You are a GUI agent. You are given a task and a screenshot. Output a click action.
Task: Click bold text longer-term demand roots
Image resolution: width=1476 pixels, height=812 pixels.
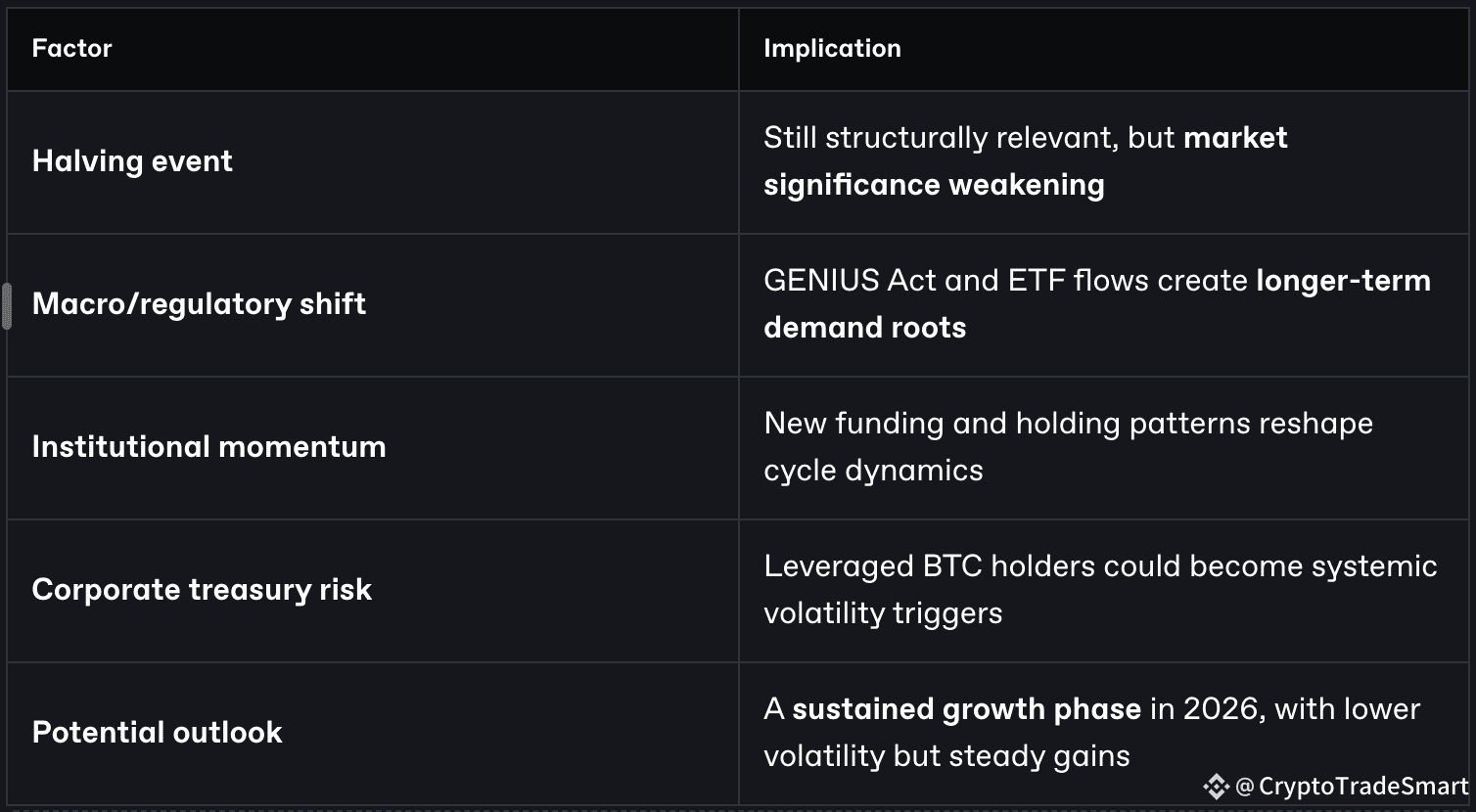pos(1097,303)
